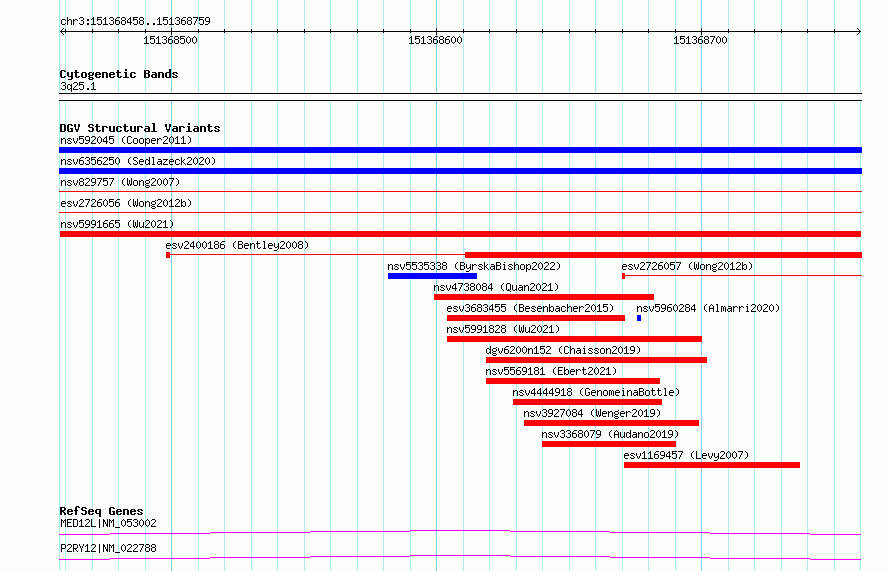Select the nsv5535338 (ByrskaBishop2022) label

pyautogui.click(x=474, y=266)
